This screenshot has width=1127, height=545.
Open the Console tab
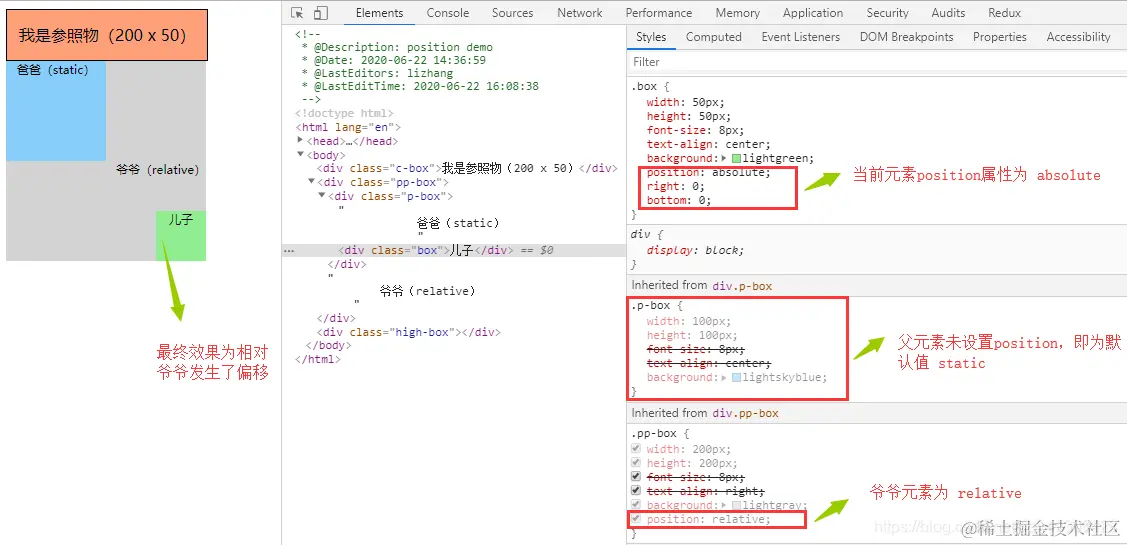click(448, 13)
